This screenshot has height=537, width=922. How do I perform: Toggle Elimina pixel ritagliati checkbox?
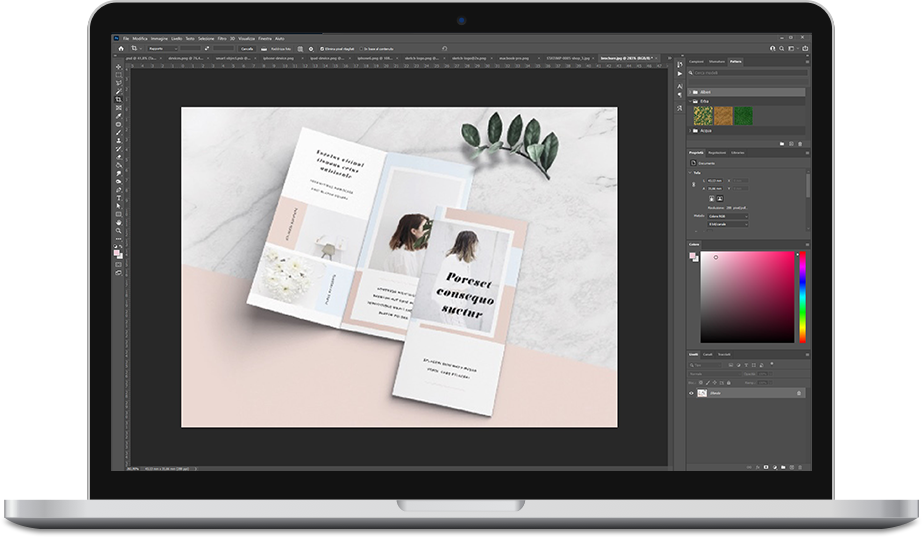(322, 49)
